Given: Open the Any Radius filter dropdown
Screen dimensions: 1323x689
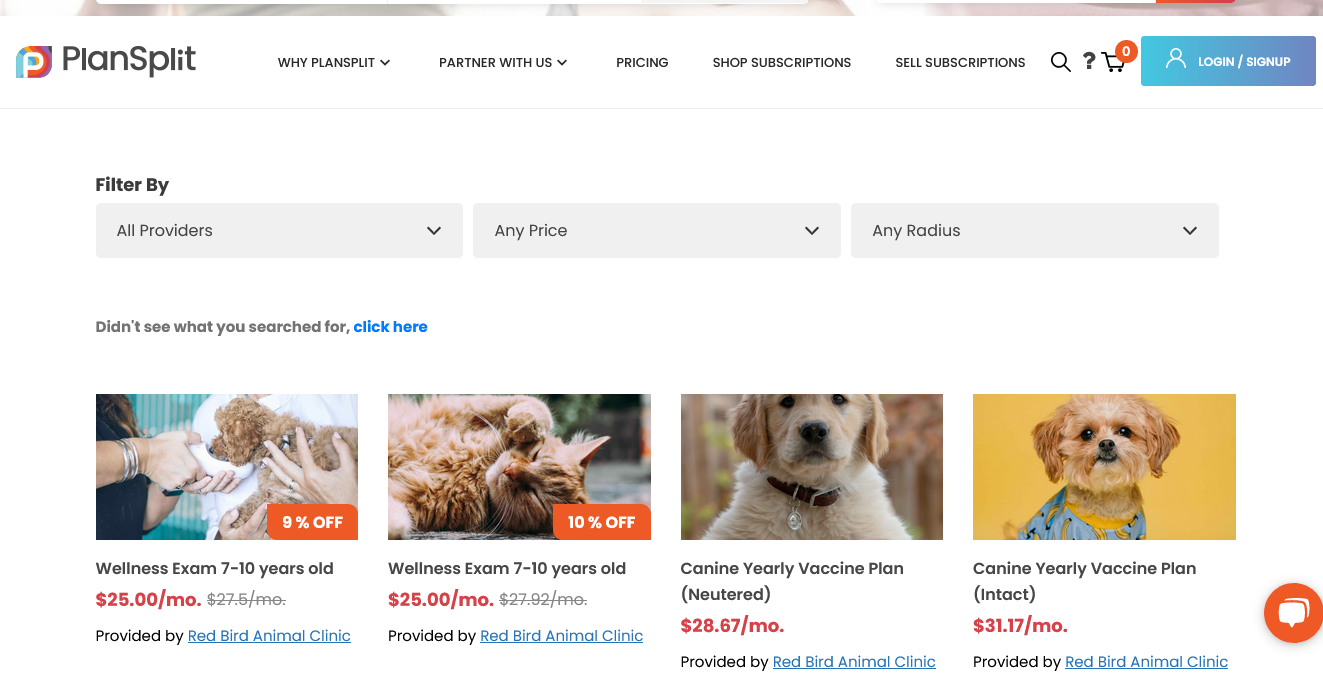Looking at the screenshot, I should (x=1034, y=231).
